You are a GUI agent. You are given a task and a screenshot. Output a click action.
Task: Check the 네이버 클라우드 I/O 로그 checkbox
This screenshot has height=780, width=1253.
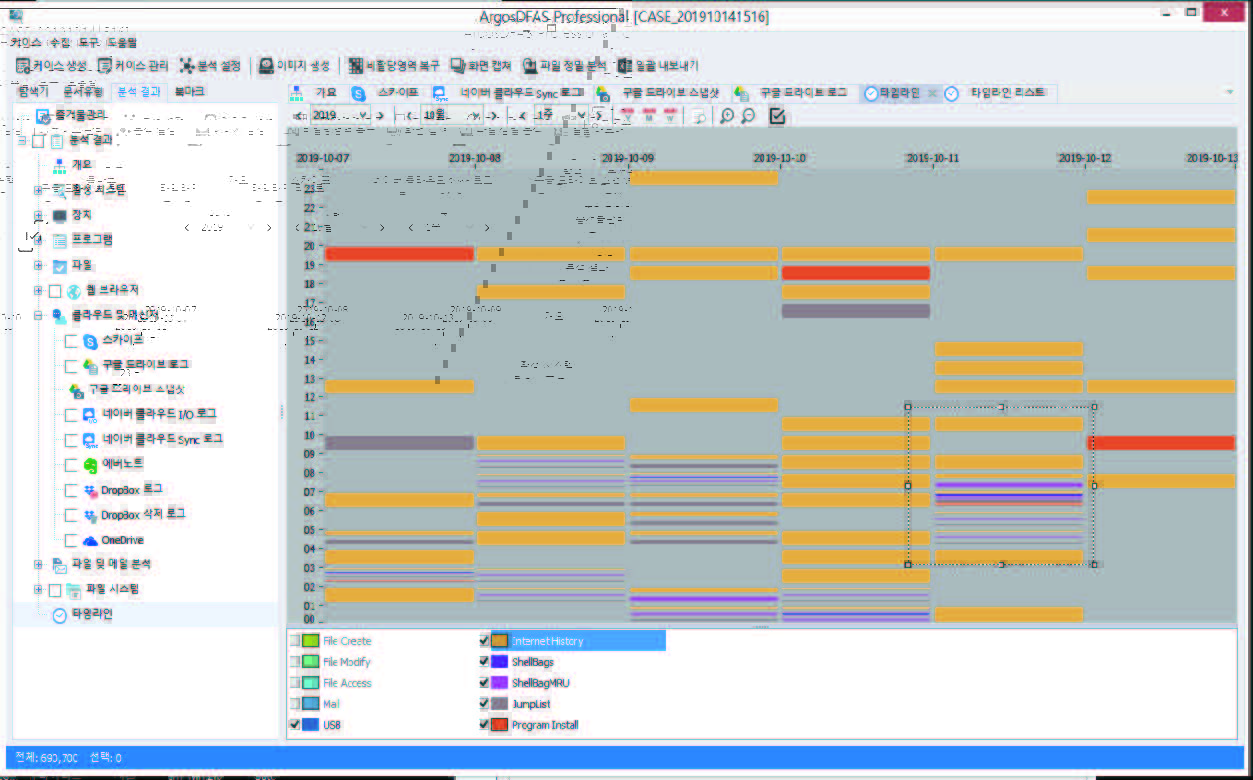pyautogui.click(x=71, y=415)
